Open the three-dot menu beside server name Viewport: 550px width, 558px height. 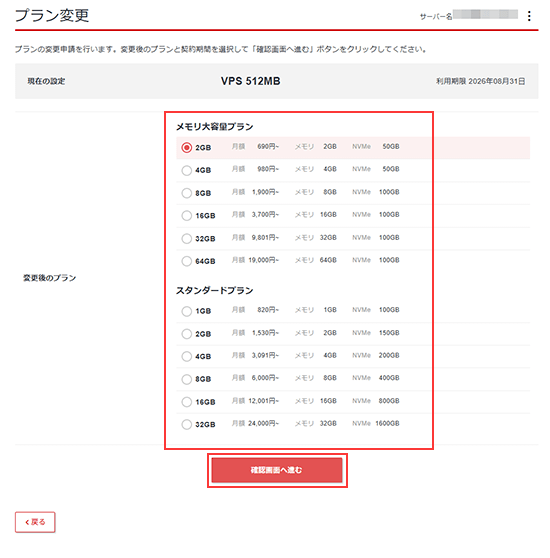click(x=529, y=16)
